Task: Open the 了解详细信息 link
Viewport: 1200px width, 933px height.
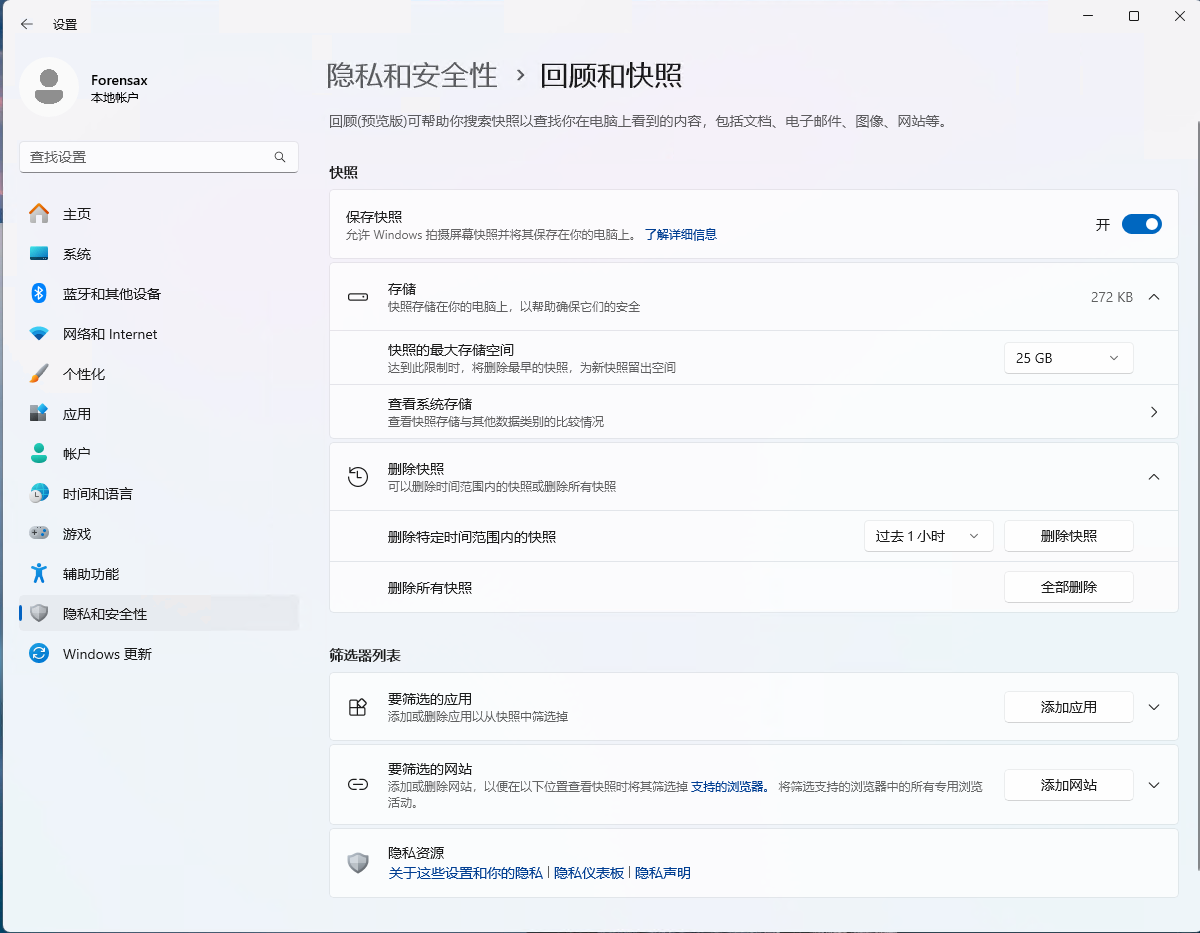Action: [680, 235]
